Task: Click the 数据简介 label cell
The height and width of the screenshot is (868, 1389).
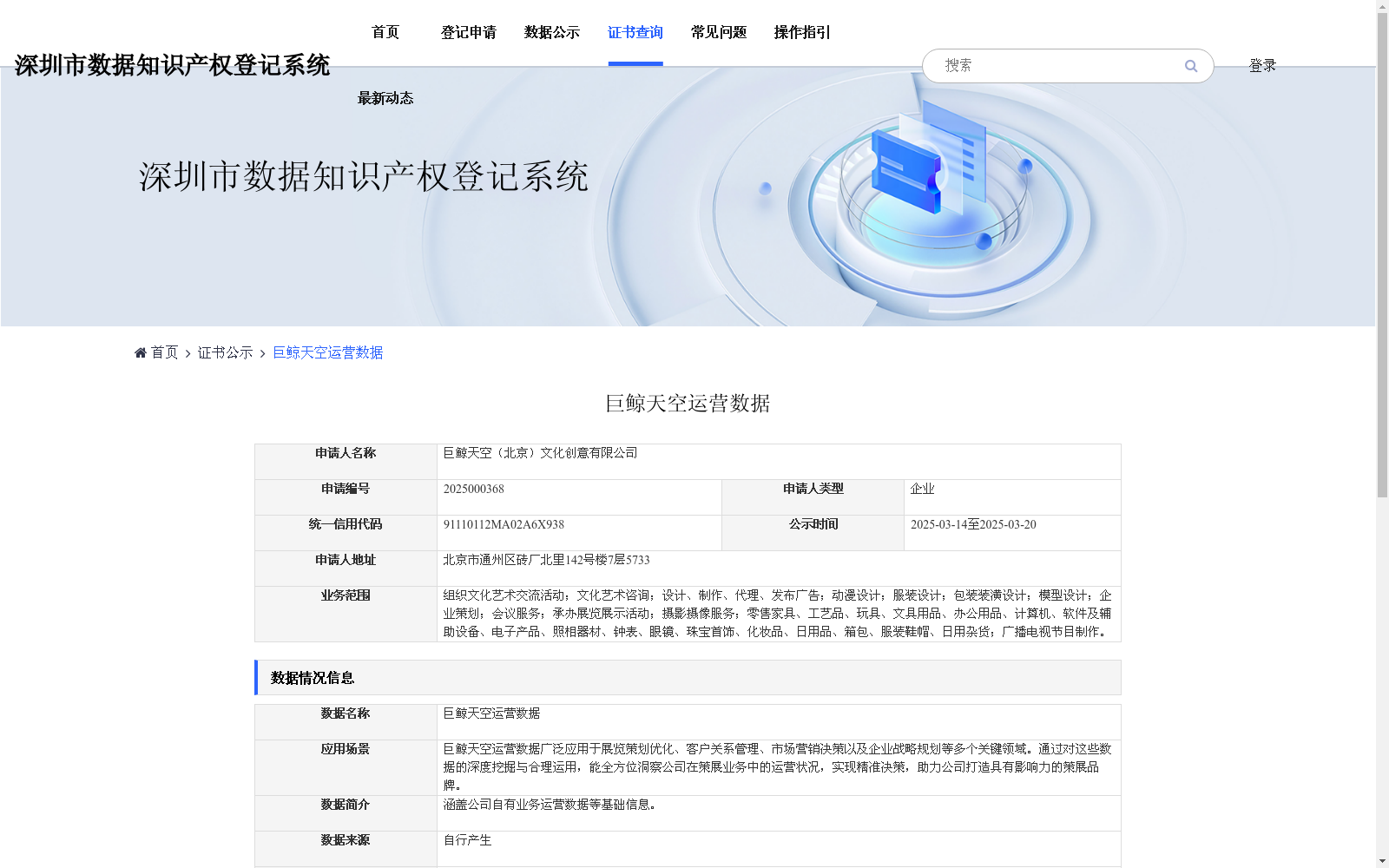Action: point(346,813)
